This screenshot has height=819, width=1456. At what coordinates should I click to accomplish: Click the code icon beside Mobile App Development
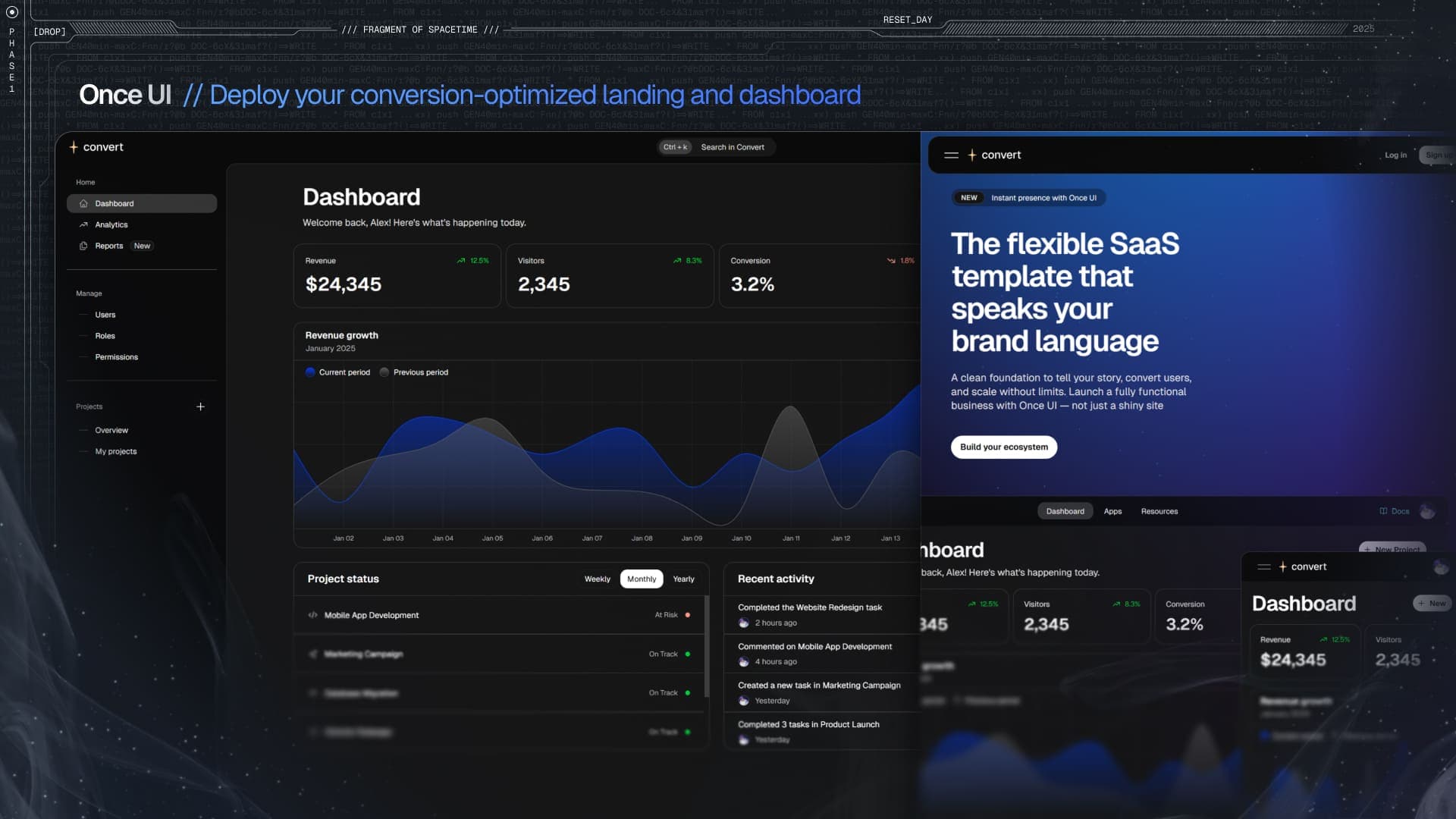pos(312,615)
